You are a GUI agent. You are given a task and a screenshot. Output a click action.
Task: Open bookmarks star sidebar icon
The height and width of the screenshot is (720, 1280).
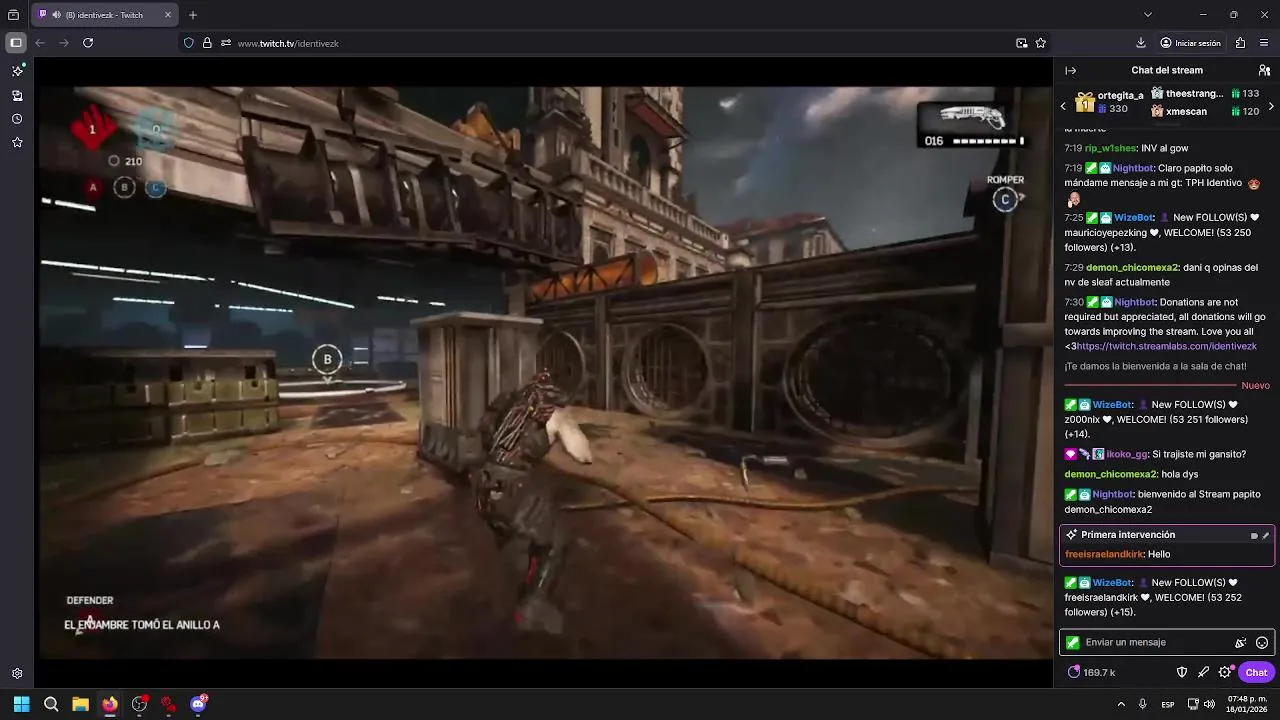click(17, 143)
